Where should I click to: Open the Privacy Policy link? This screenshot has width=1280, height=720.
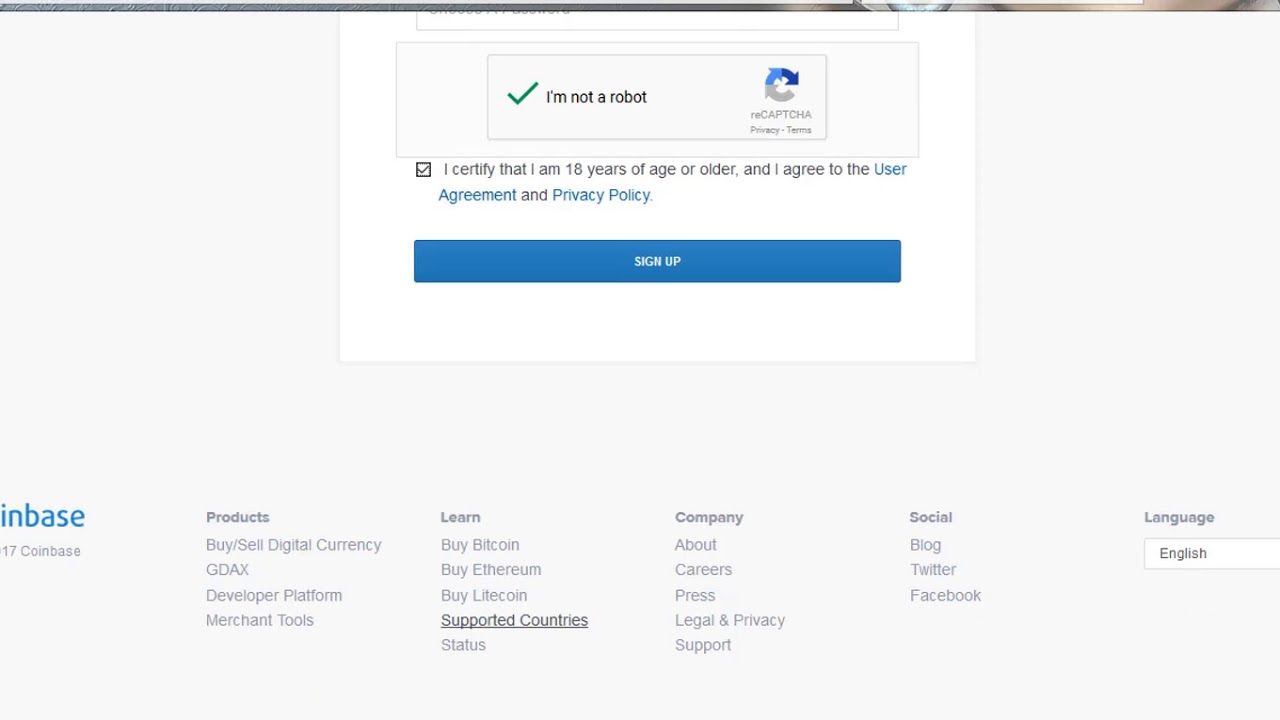click(x=601, y=195)
